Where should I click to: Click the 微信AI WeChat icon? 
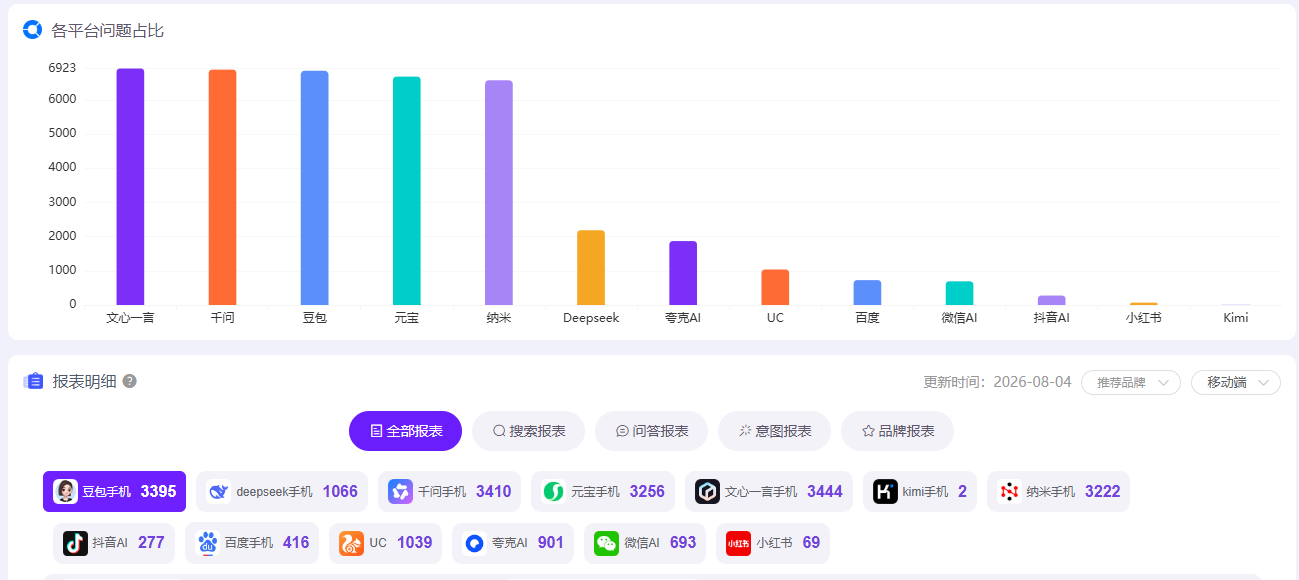[606, 543]
